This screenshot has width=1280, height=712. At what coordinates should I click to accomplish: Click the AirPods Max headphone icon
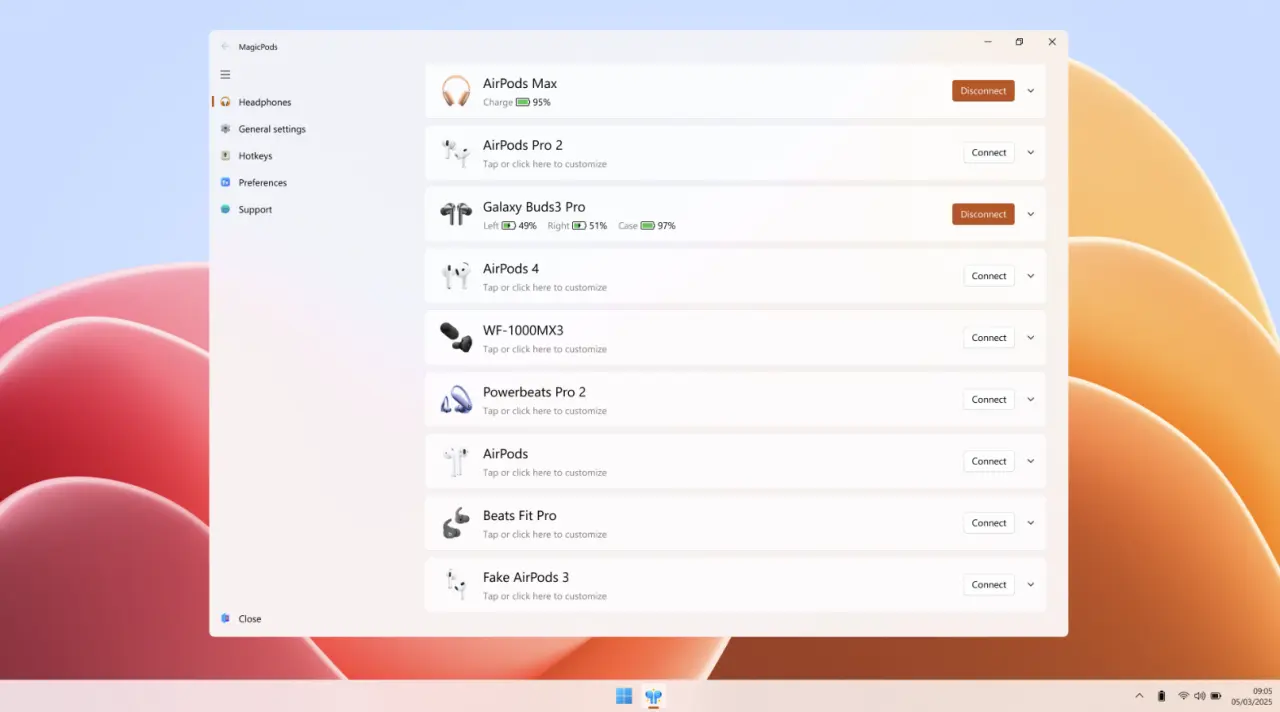456,91
